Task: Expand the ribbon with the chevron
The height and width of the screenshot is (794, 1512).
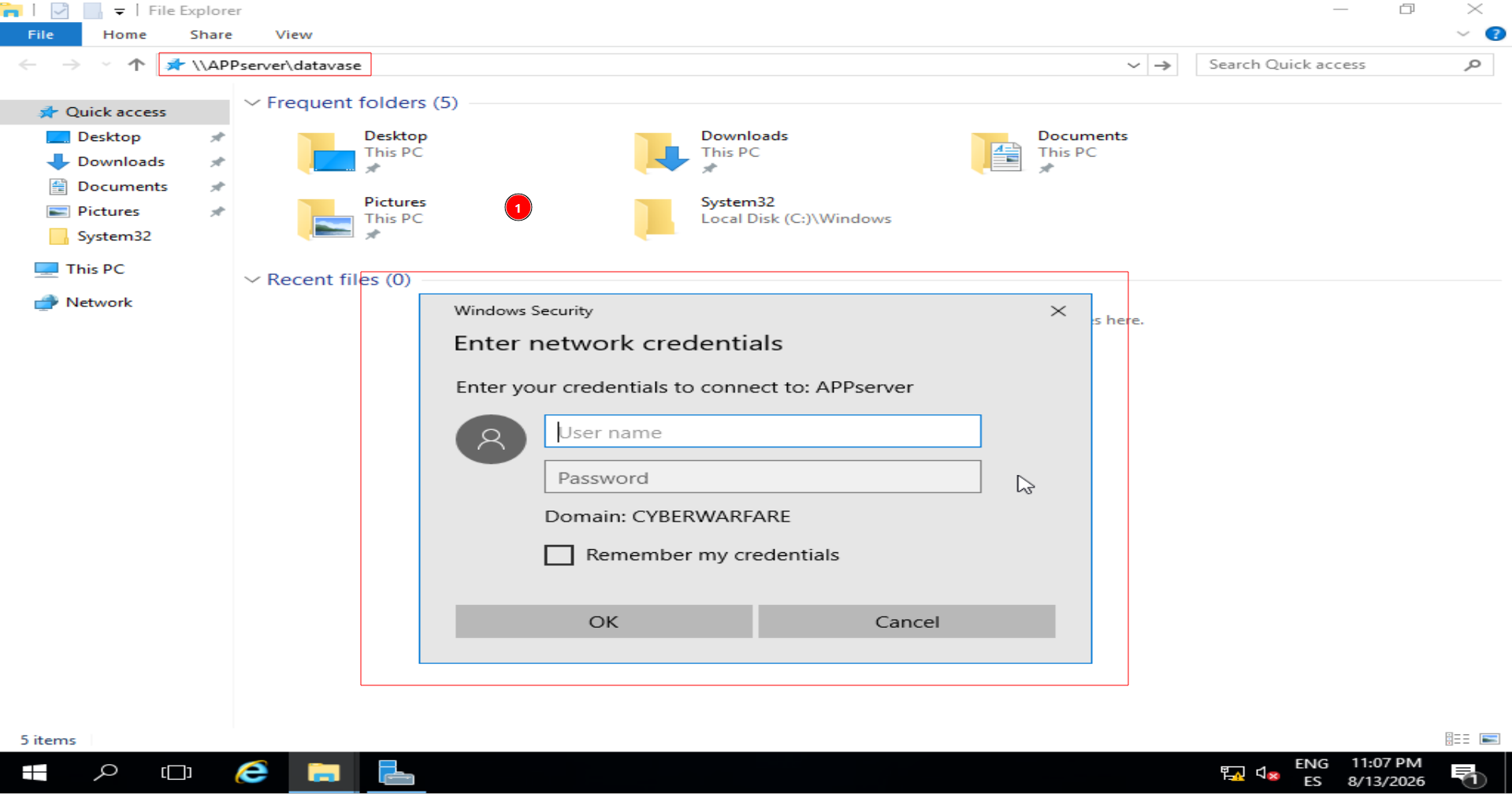Action: point(1463,34)
